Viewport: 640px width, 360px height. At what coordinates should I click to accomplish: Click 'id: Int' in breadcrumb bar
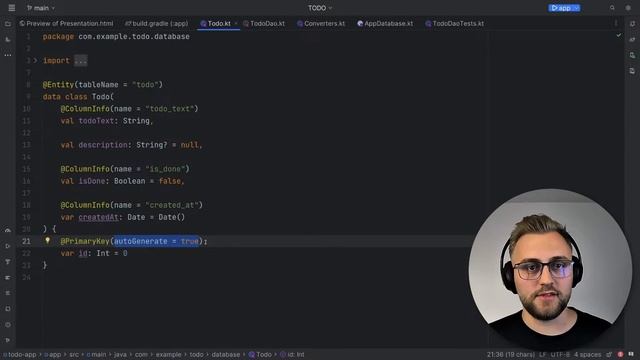[292, 354]
